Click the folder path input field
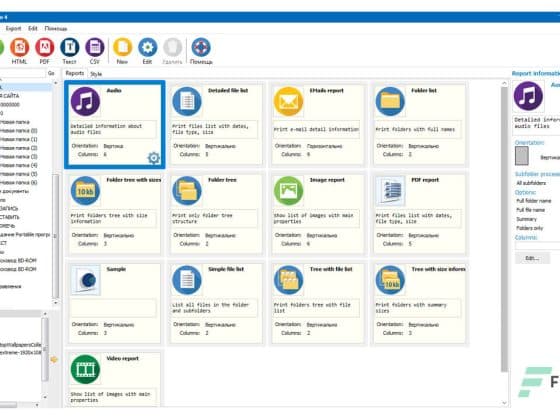Viewport: 560px width, 420px height. point(22,73)
